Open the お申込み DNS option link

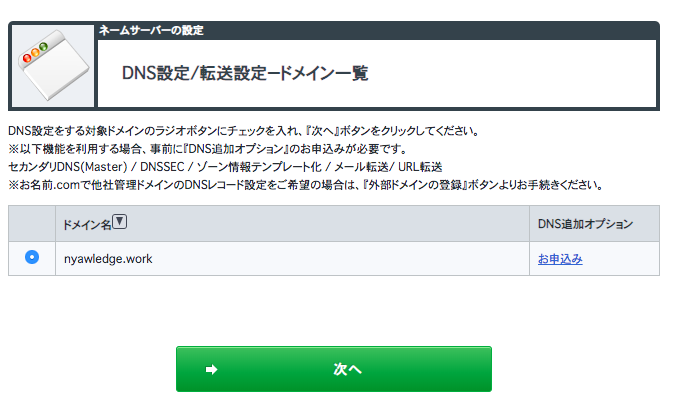[x=560, y=259]
